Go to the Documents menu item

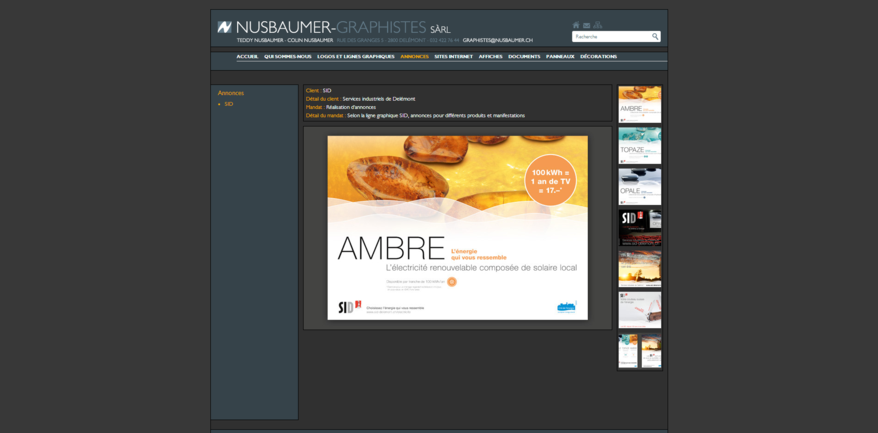(524, 57)
